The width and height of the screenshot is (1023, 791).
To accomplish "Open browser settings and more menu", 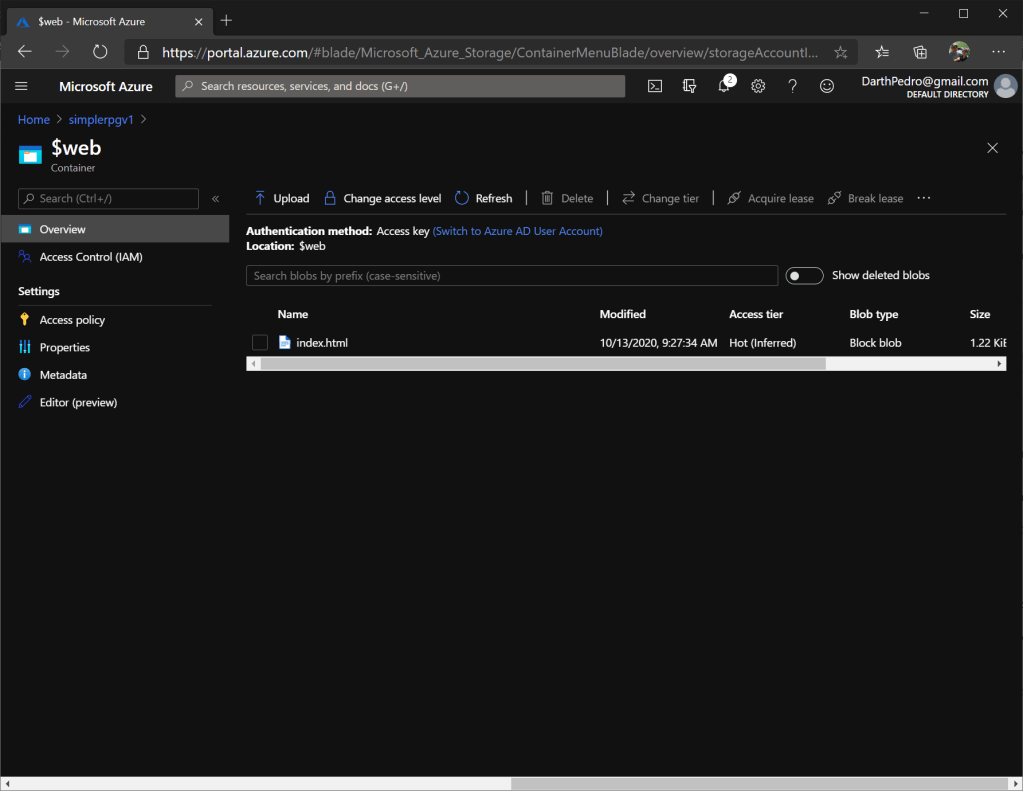I will [998, 52].
